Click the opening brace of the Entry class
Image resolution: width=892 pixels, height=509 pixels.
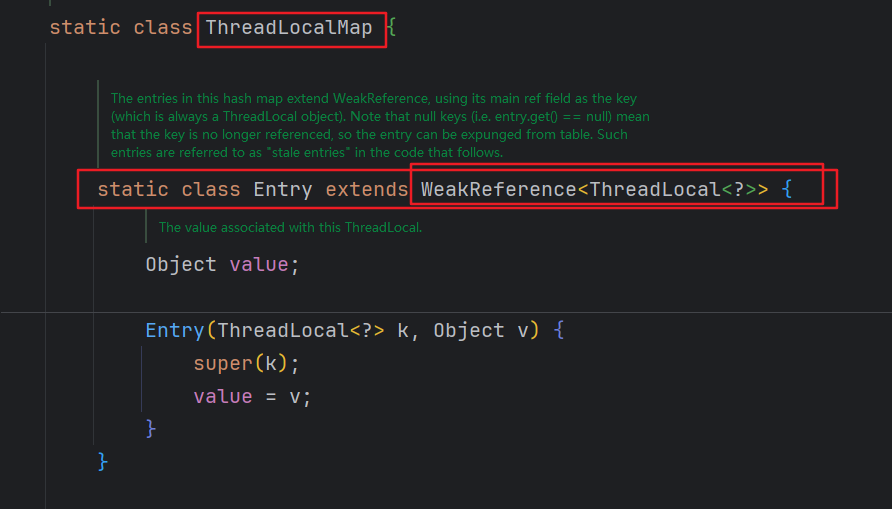click(x=788, y=189)
